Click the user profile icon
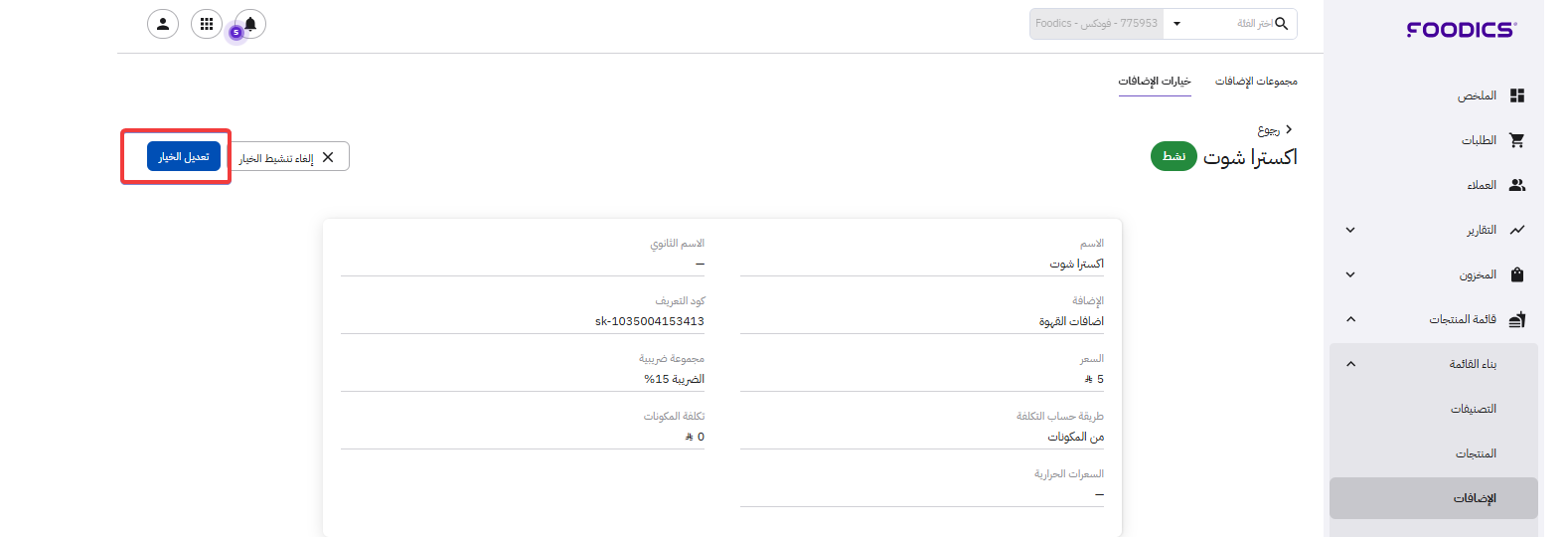Image resolution: width=1568 pixels, height=537 pixels. pyautogui.click(x=163, y=24)
